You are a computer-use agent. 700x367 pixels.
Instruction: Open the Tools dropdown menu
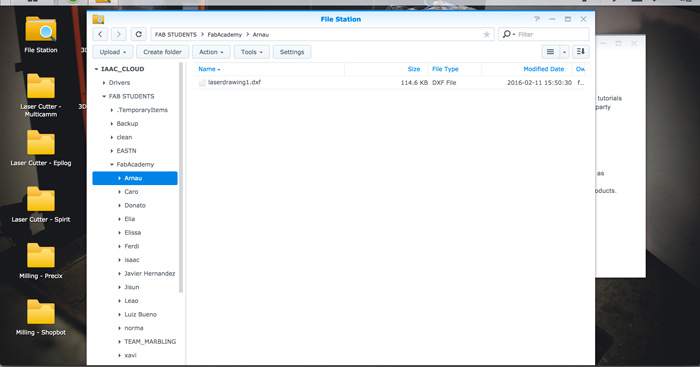252,52
